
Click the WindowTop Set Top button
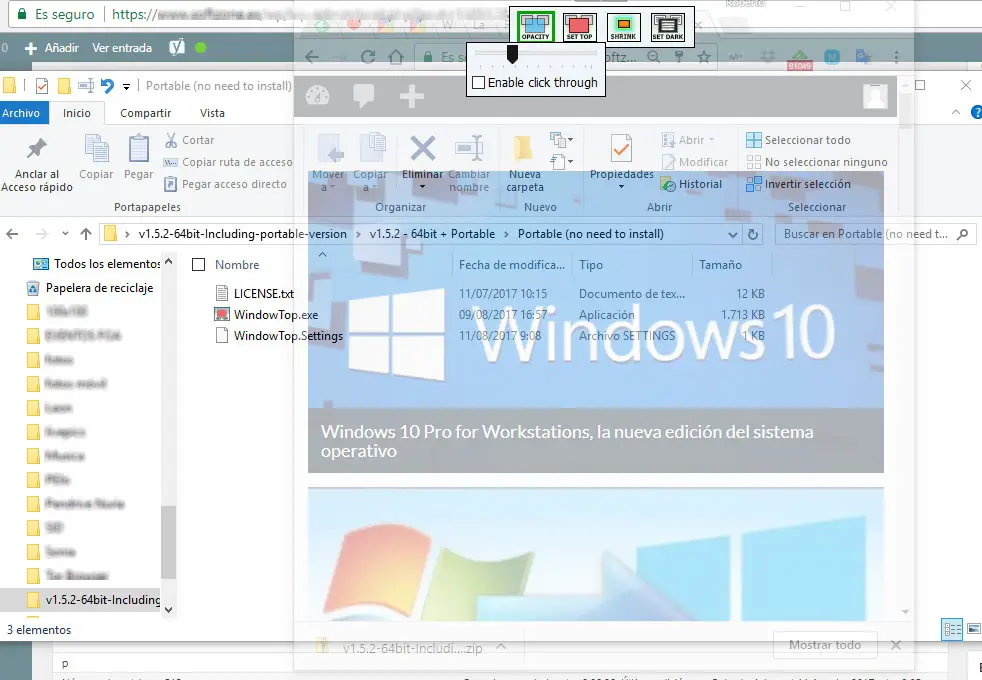click(579, 27)
